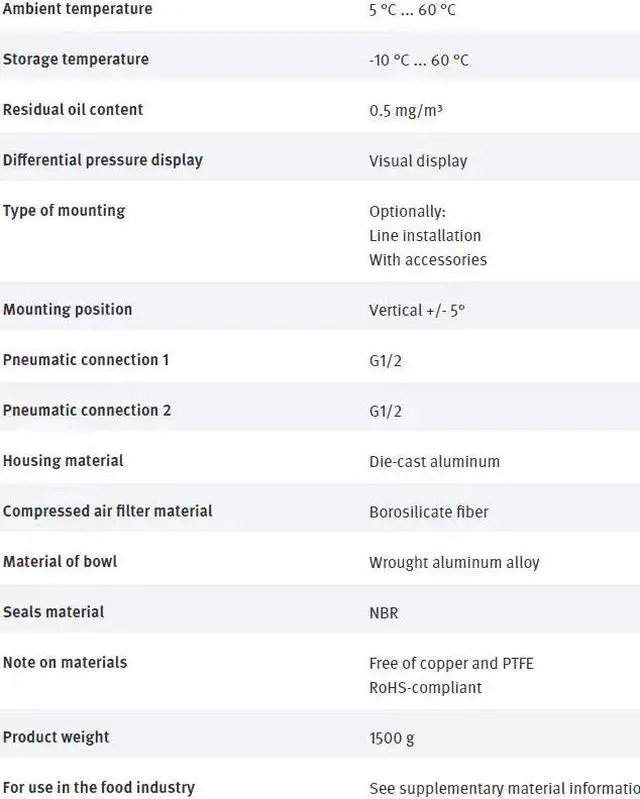Click the "Differential pressure display" label
Viewport: 640px width, 799px height.
pyautogui.click(x=102, y=160)
